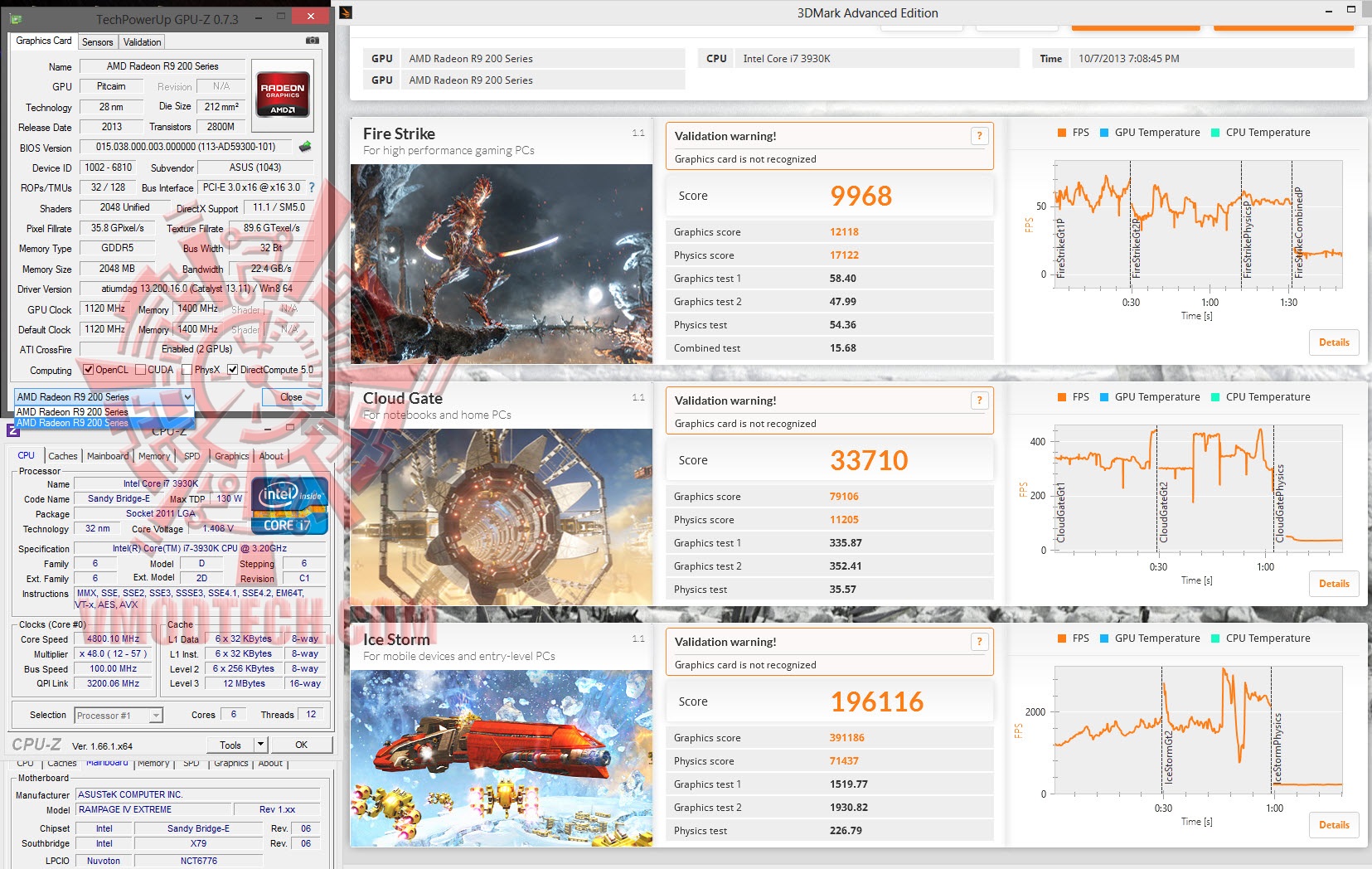Click the RAMPAGE IV EXTREME model field

153,809
